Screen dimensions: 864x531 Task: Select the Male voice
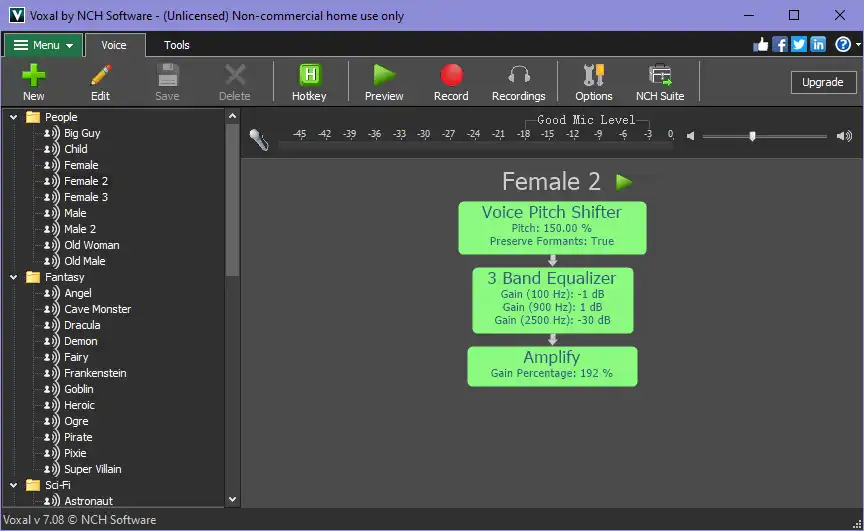click(x=75, y=213)
